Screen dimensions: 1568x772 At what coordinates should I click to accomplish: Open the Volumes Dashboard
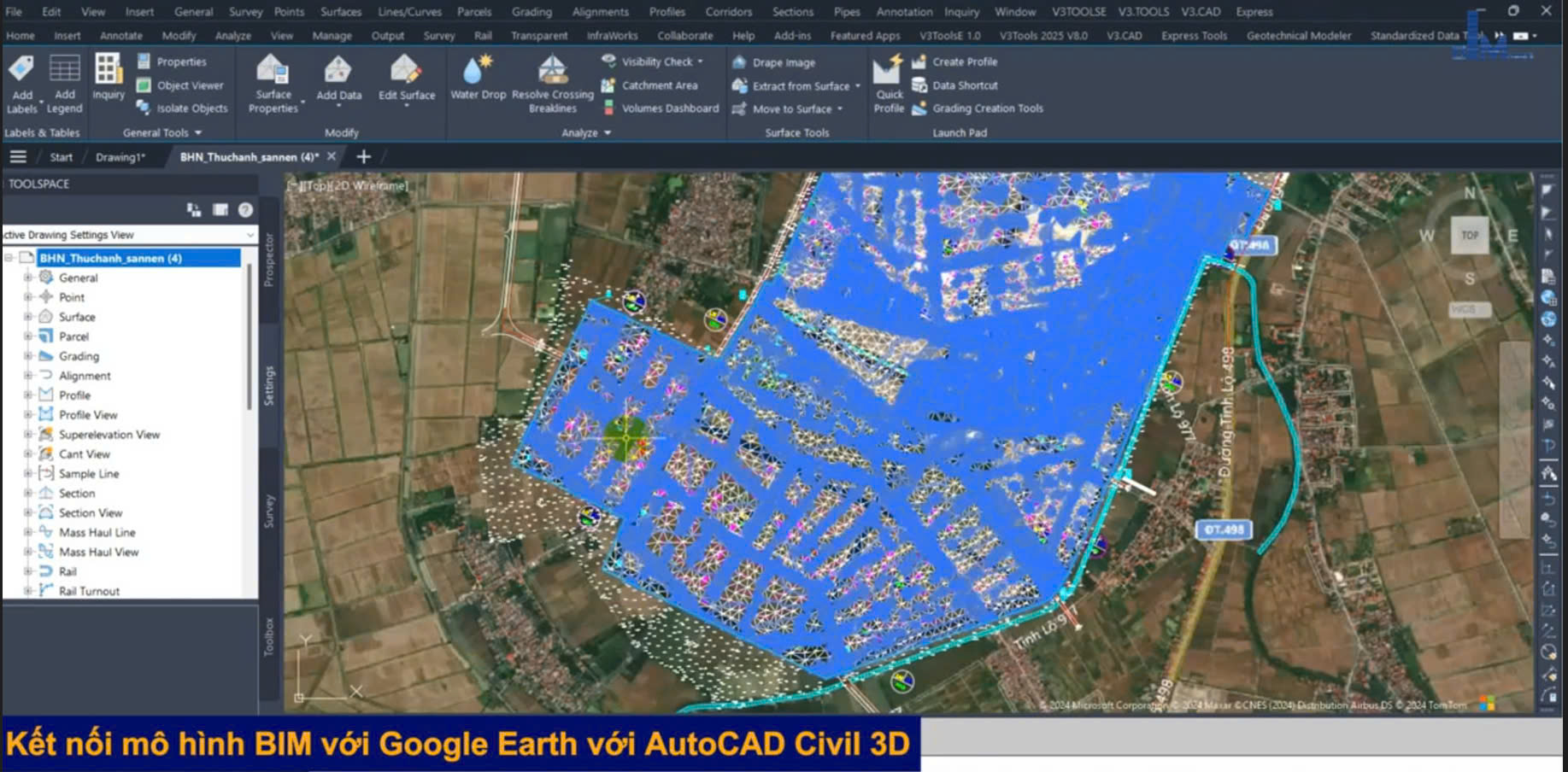point(661,108)
